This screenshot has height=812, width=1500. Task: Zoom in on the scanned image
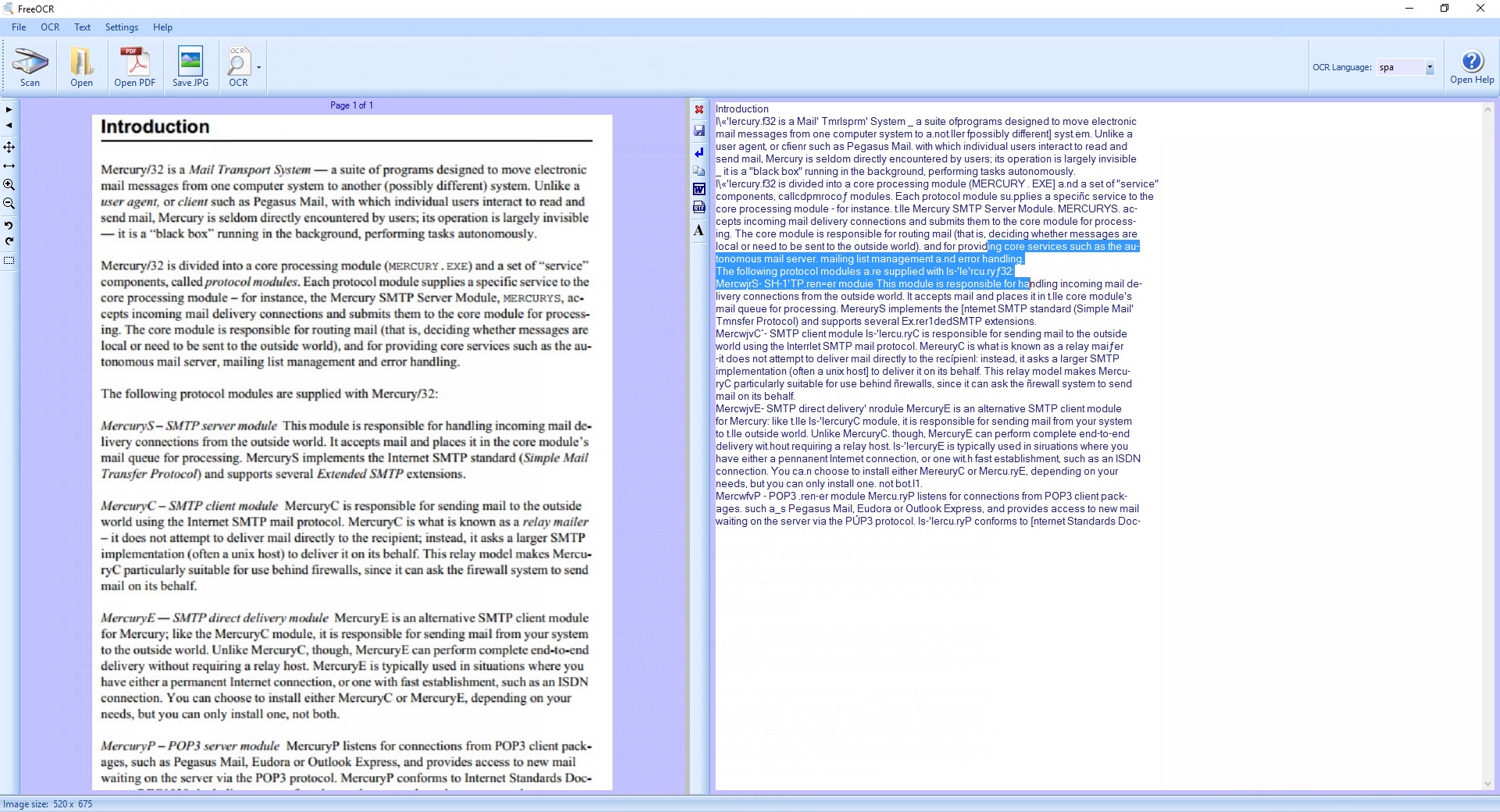click(9, 185)
